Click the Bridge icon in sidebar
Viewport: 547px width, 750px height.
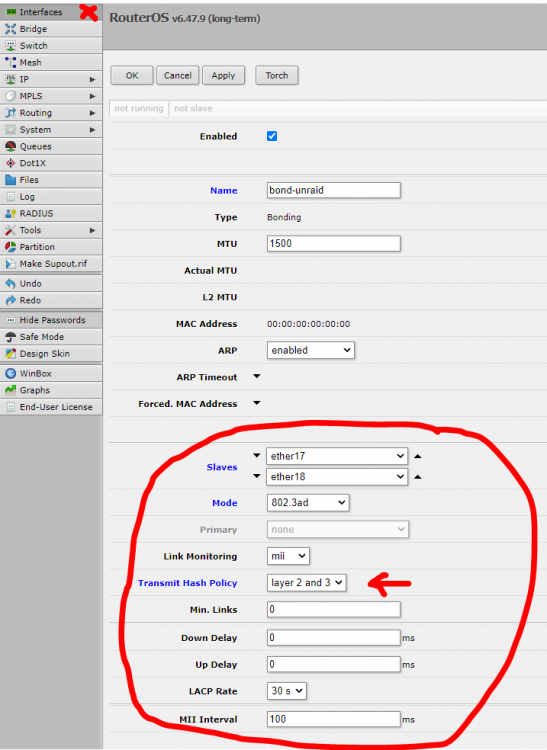pyautogui.click(x=11, y=29)
